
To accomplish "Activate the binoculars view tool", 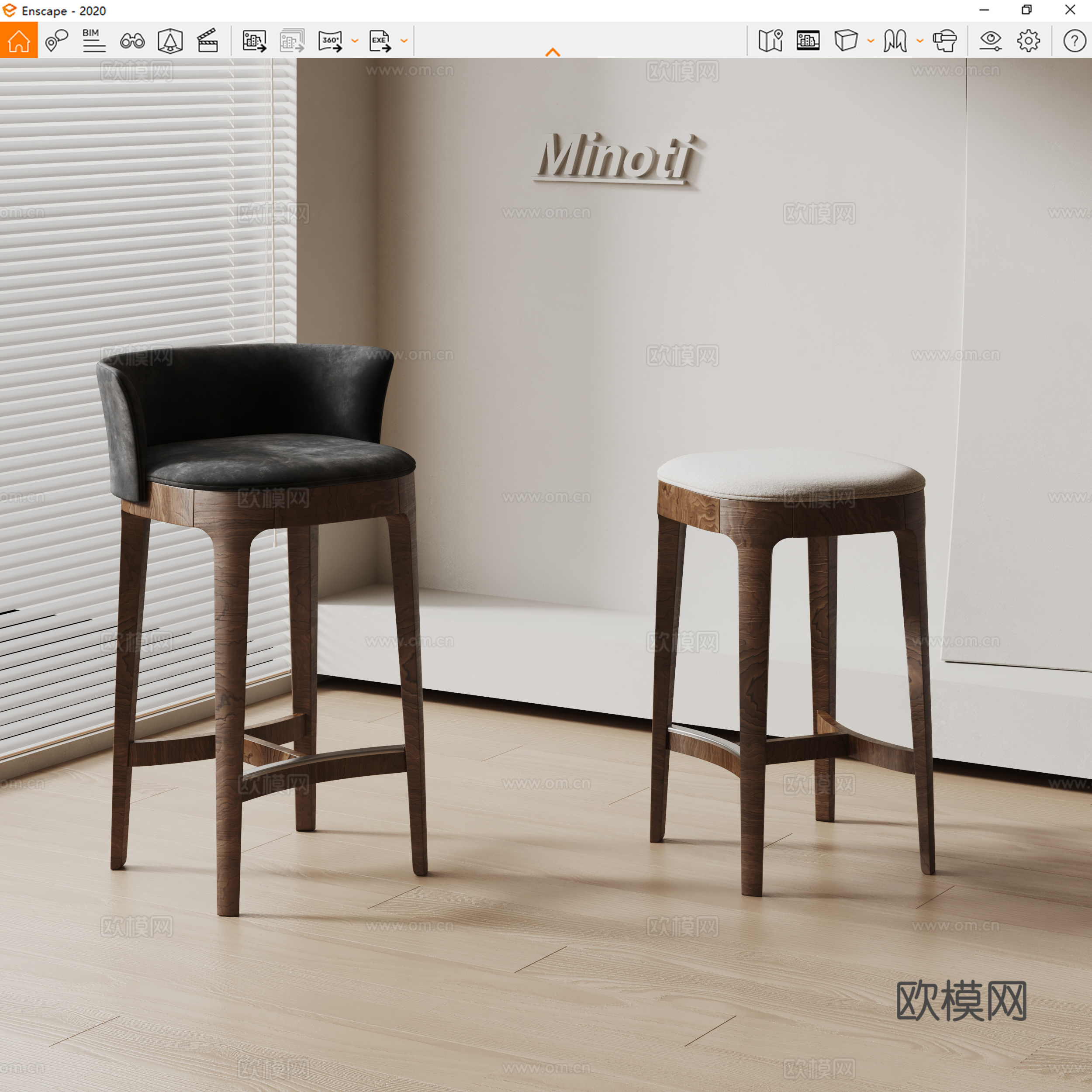I will pos(132,41).
